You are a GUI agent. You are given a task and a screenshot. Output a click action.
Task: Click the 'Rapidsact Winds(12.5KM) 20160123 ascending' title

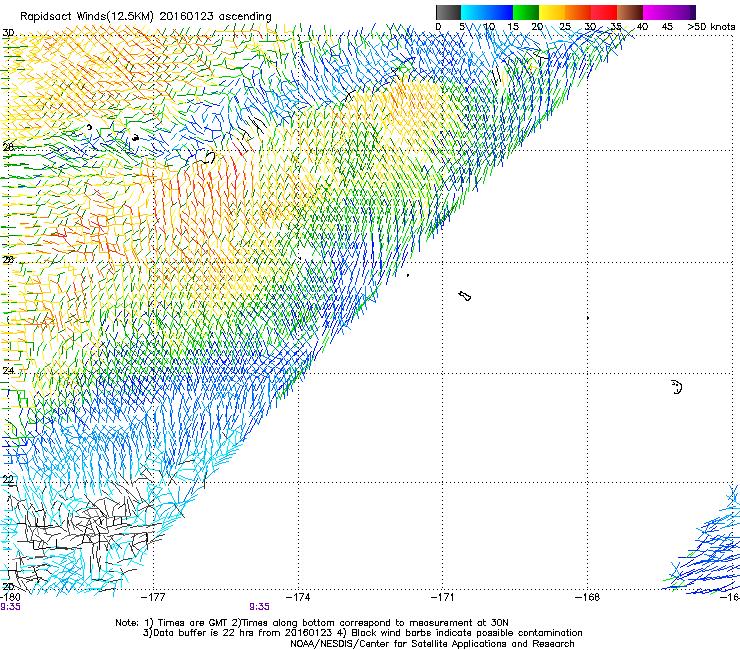pyautogui.click(x=146, y=17)
